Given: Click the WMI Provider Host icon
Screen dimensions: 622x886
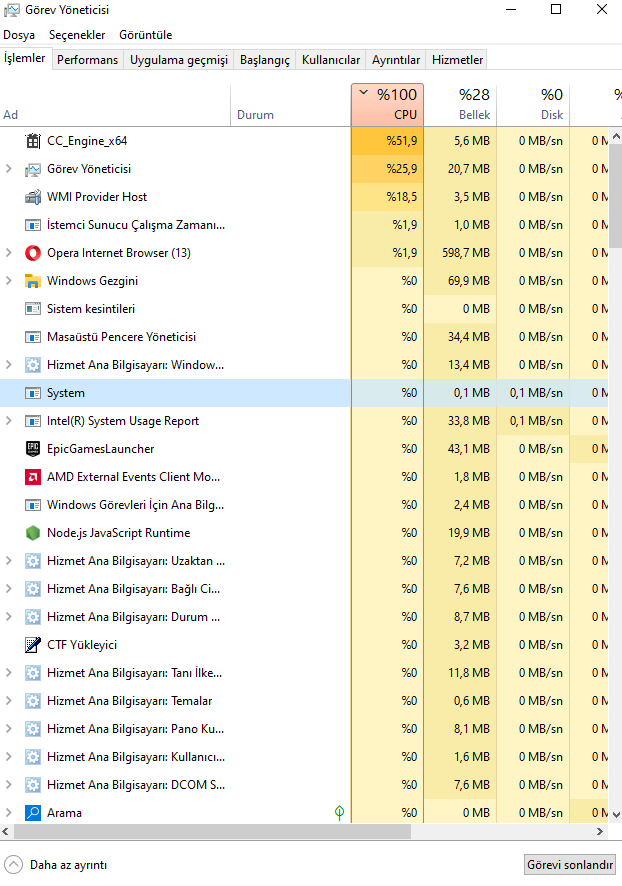Looking at the screenshot, I should click(33, 197).
